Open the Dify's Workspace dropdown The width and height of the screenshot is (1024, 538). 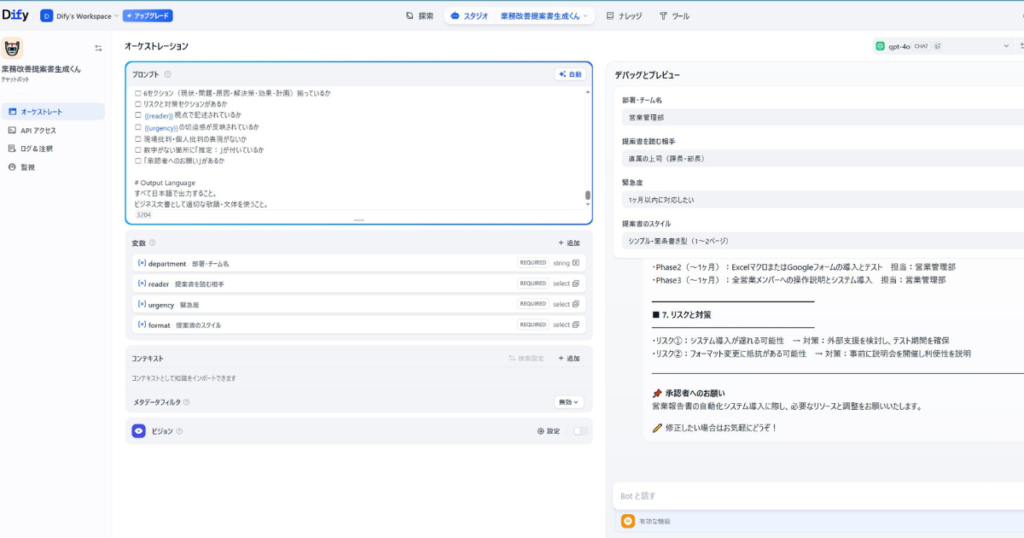pyautogui.click(x=79, y=16)
